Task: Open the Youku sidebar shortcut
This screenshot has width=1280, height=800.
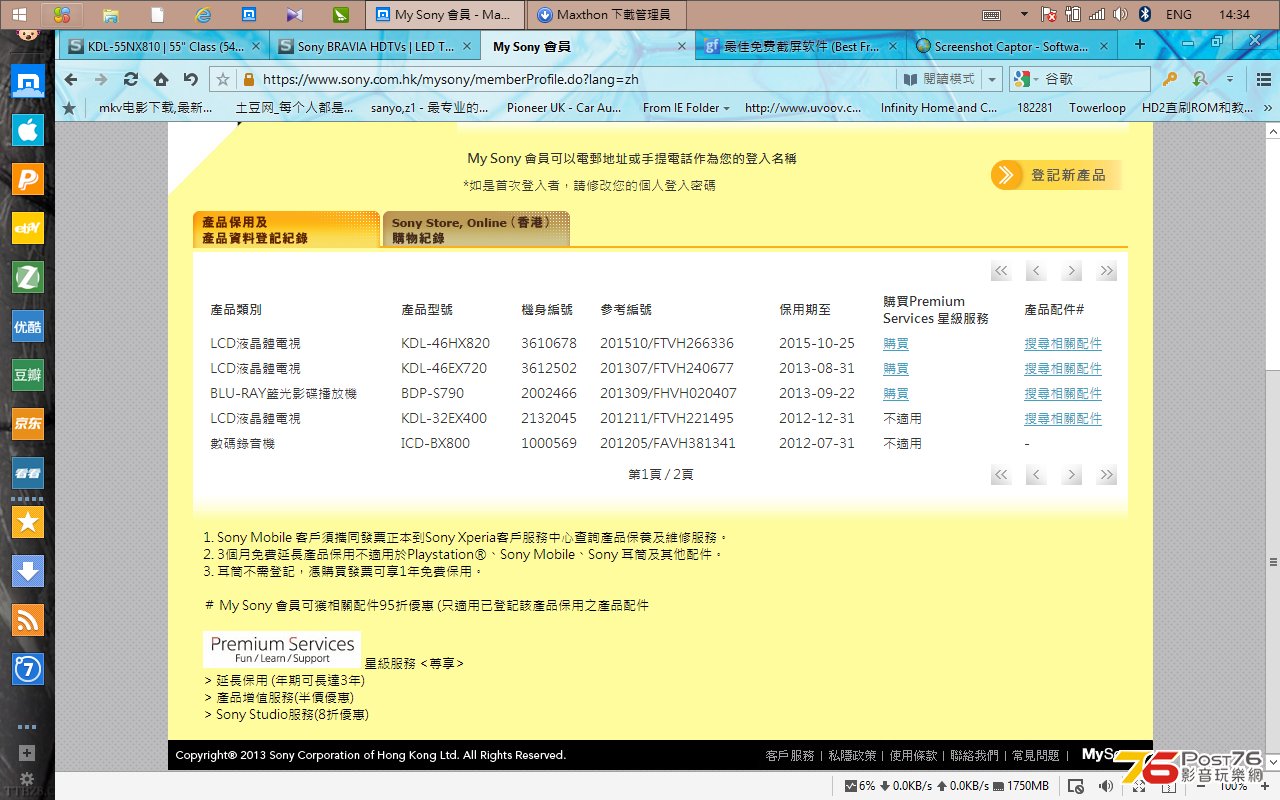Action: [27, 326]
